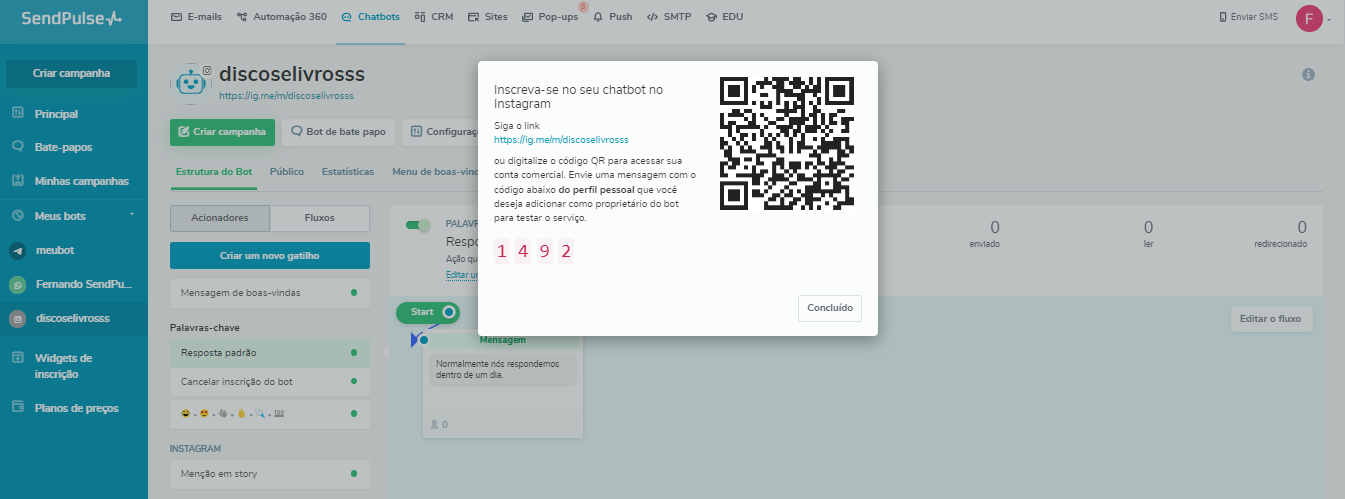Click the Concluído button

pyautogui.click(x=830, y=308)
